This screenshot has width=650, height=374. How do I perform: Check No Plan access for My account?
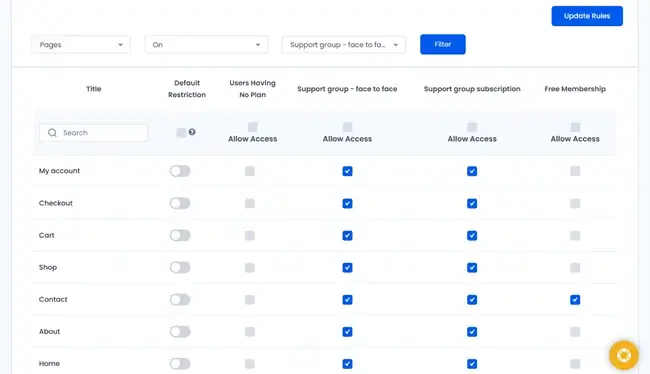coord(250,171)
